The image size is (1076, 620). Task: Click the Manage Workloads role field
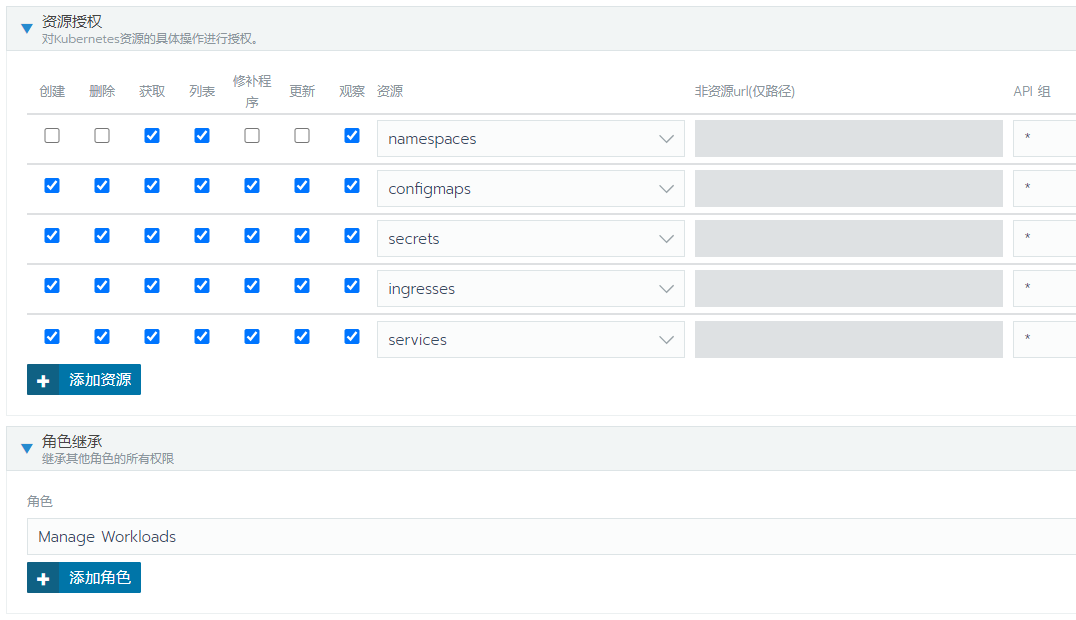coord(550,537)
